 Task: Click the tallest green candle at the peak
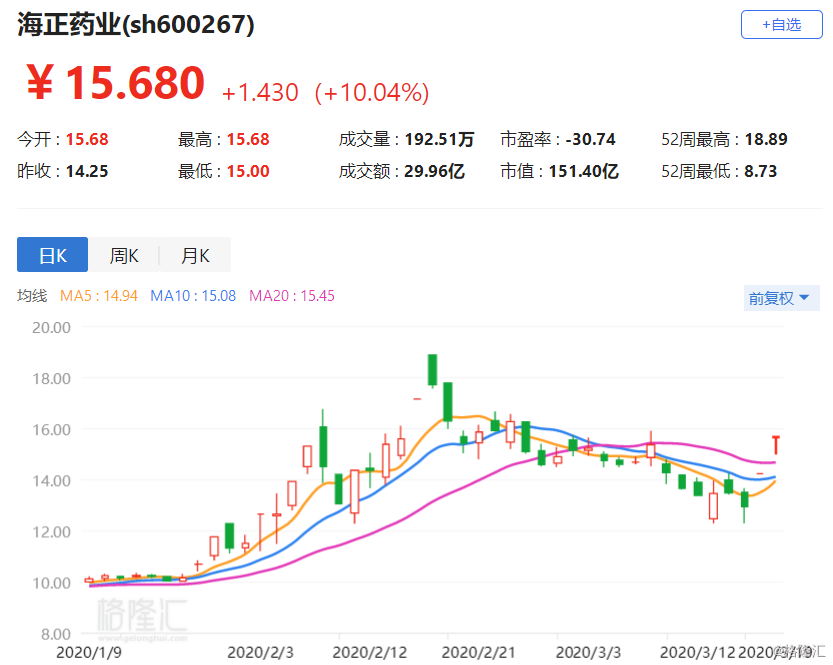(432, 369)
